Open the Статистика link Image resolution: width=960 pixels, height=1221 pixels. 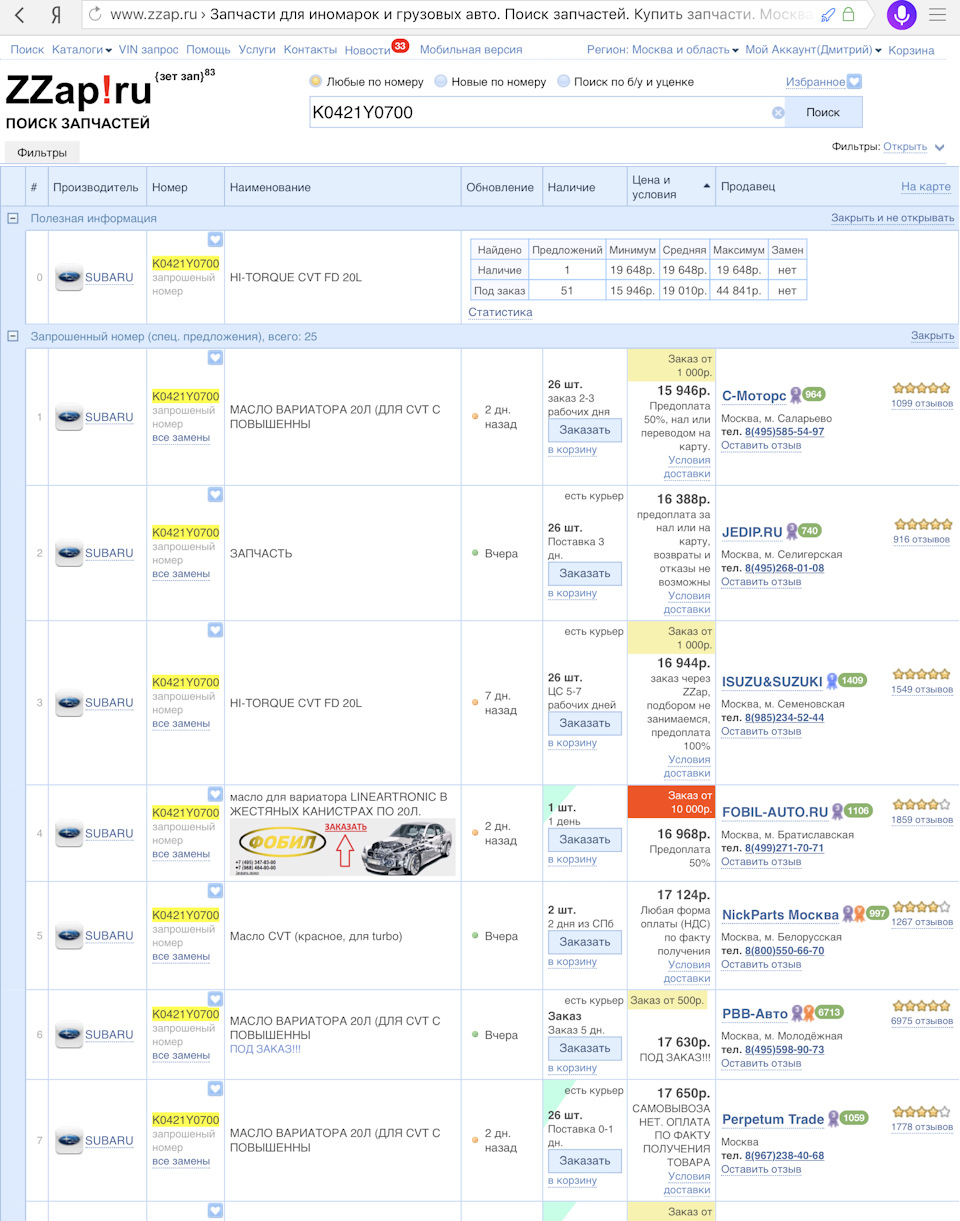point(500,312)
